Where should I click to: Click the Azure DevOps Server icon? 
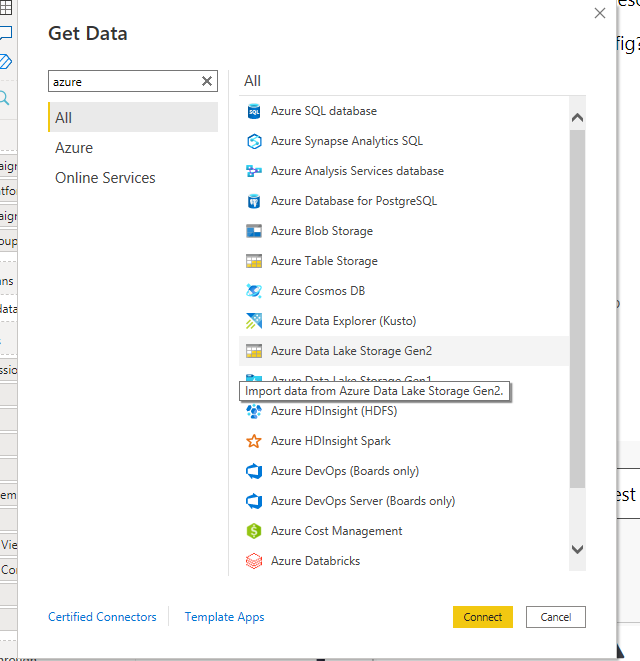(x=254, y=501)
